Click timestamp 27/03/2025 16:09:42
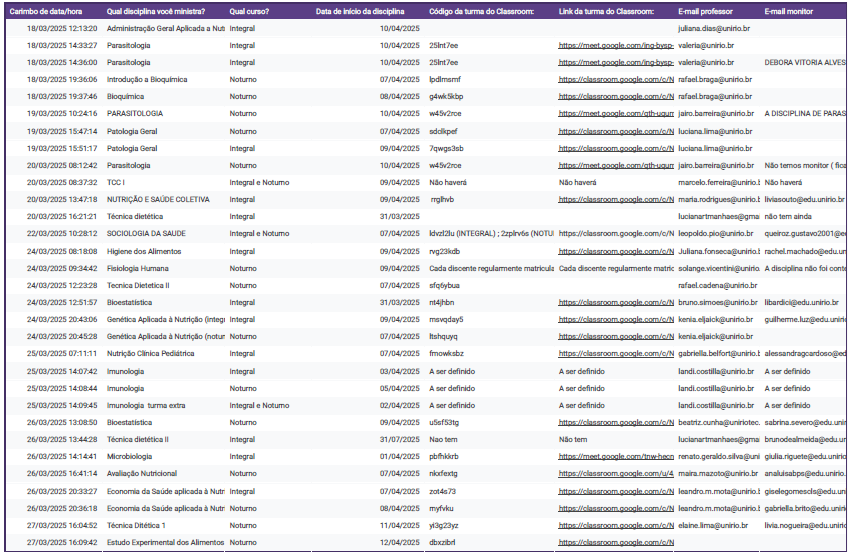The width and height of the screenshot is (854, 560). click(62, 542)
